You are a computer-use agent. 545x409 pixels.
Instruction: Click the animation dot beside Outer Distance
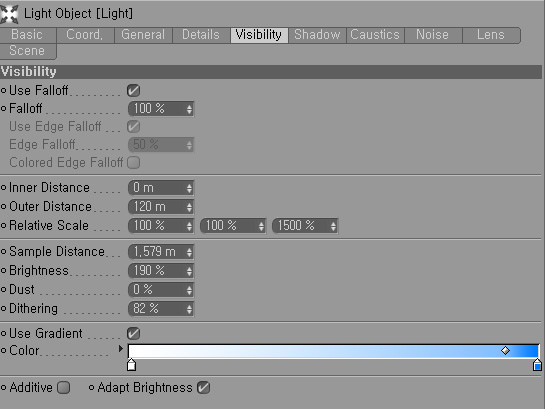[3, 206]
